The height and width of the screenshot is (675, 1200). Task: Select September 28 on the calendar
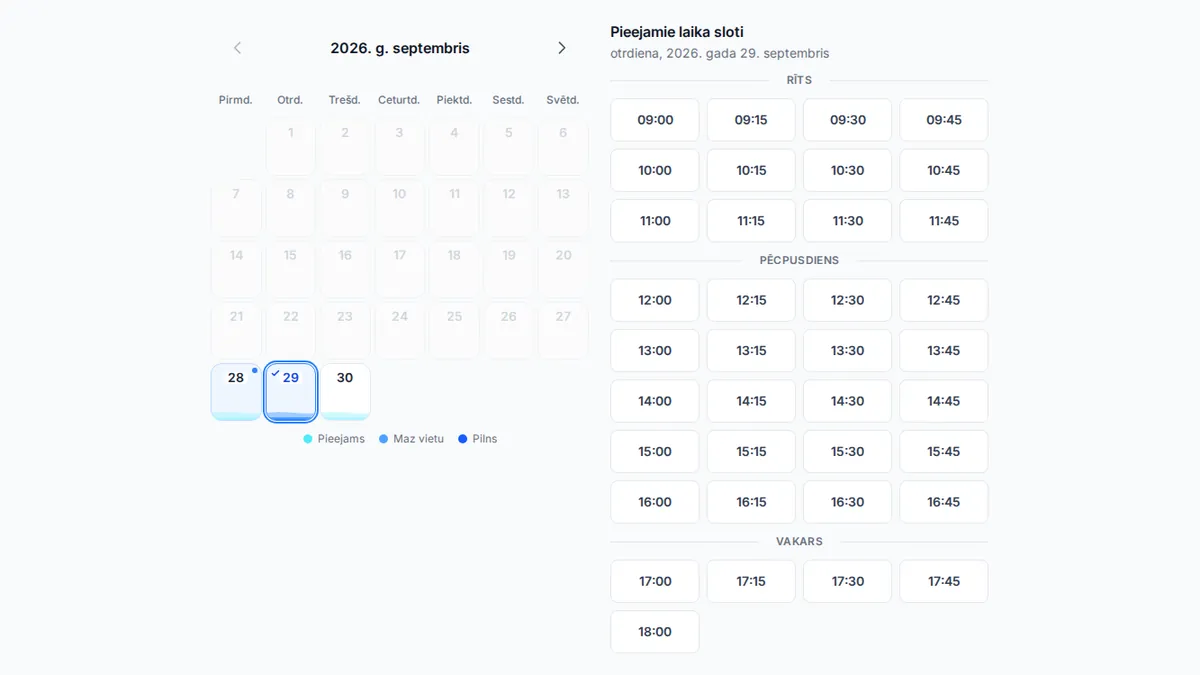click(236, 392)
